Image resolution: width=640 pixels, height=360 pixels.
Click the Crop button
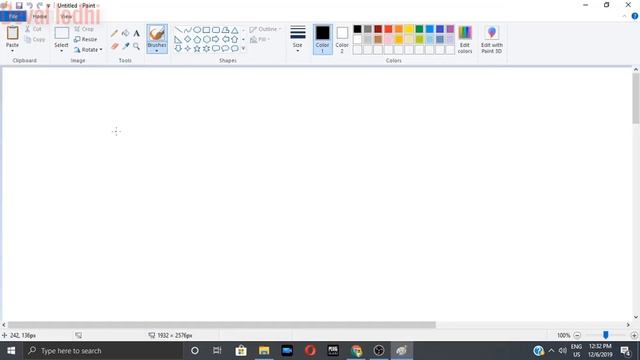(x=84, y=29)
